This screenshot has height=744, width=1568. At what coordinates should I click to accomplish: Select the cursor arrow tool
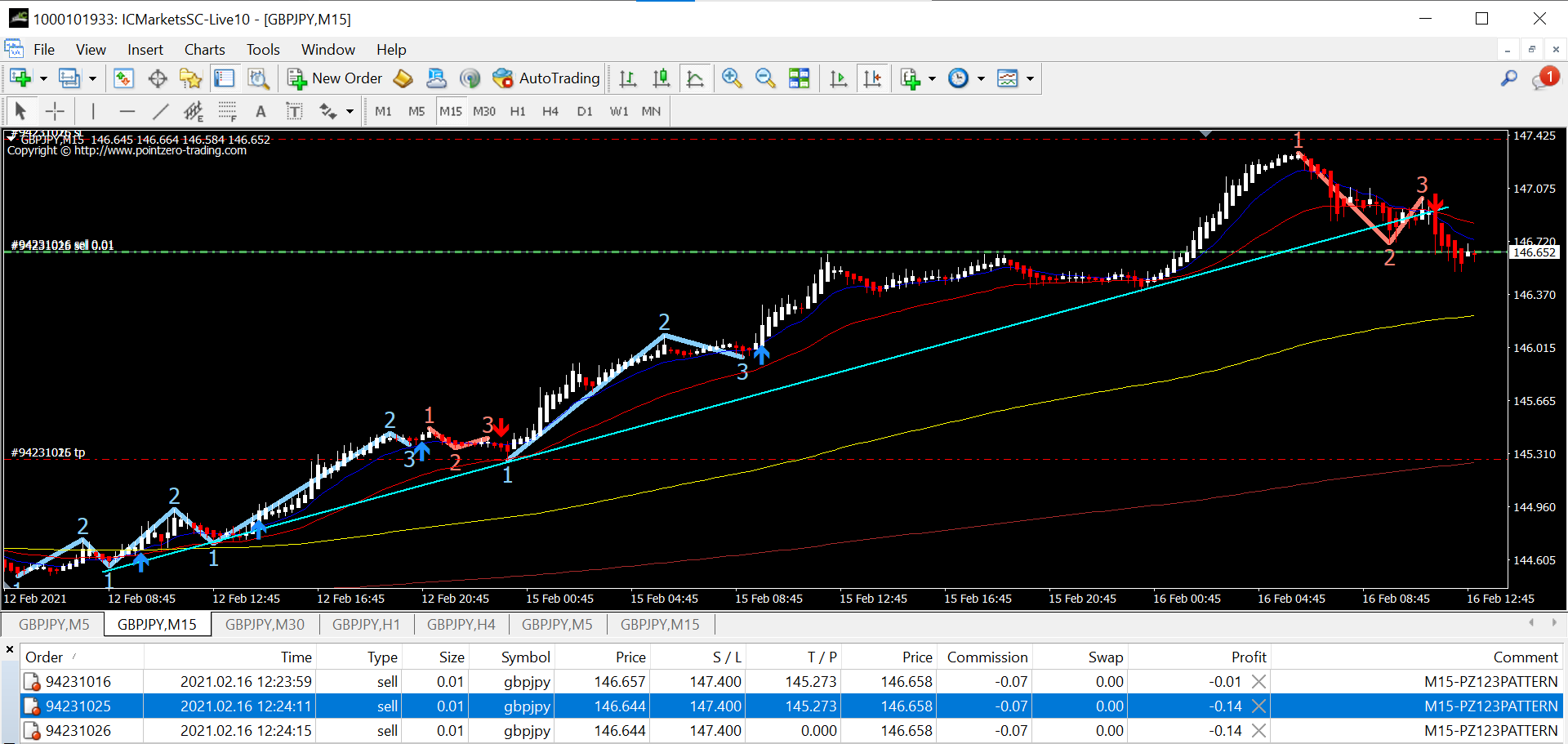(x=20, y=111)
